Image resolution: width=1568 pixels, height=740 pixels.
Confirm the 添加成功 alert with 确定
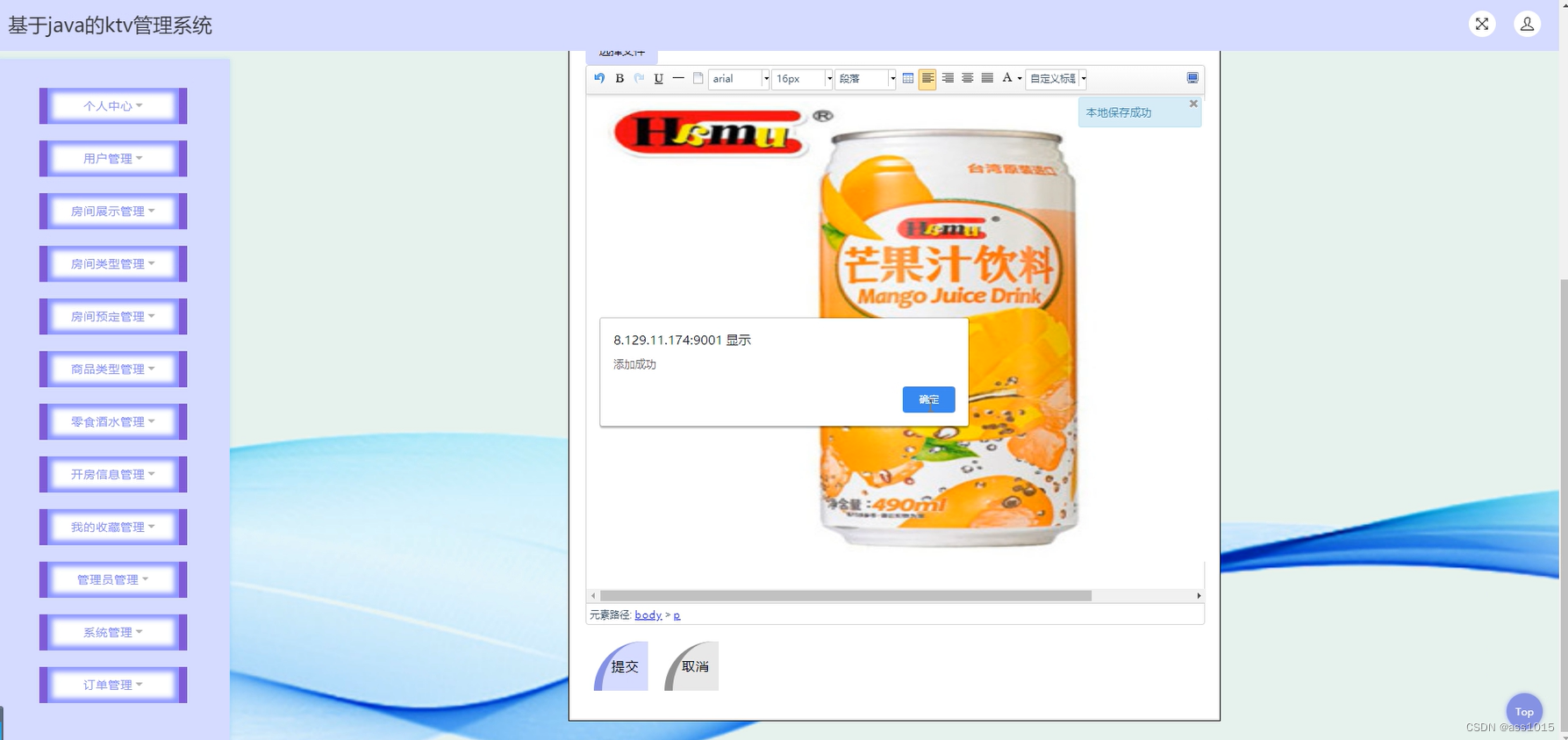[928, 399]
